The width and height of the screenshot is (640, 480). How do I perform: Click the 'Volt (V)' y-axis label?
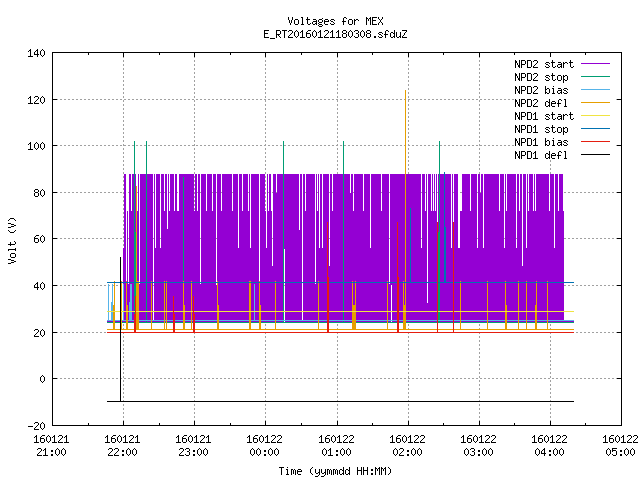pos(12,240)
